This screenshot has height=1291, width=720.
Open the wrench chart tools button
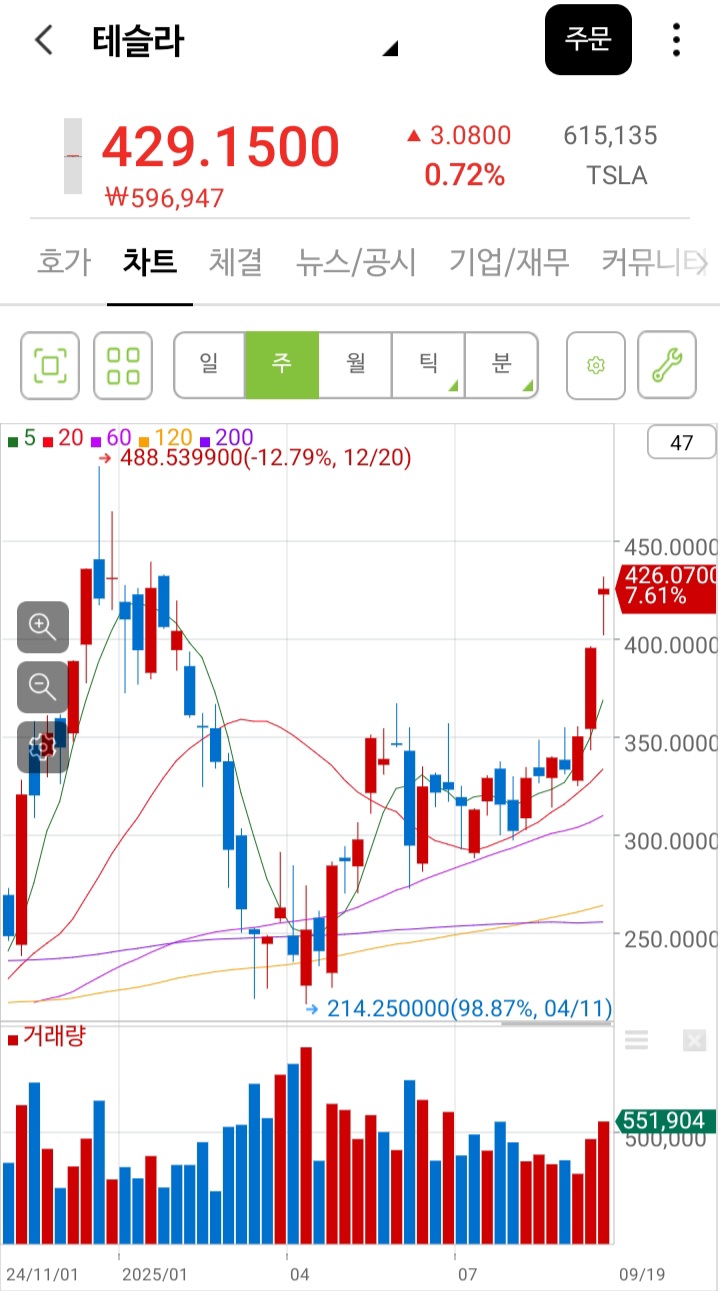667,365
